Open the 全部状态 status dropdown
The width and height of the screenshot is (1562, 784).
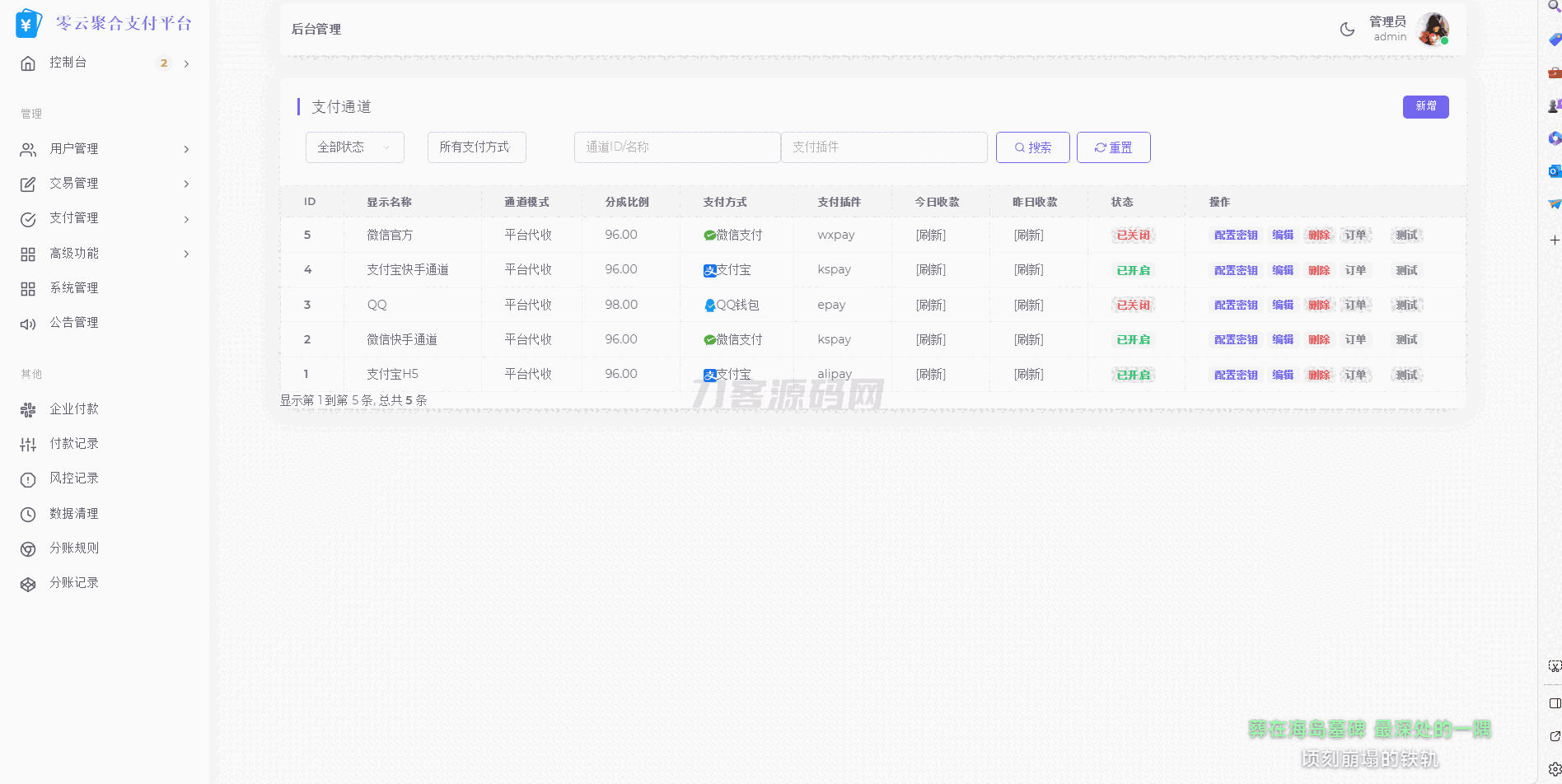[354, 147]
